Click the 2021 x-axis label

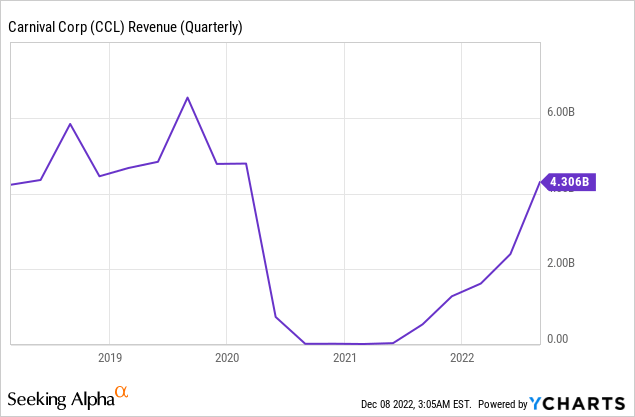345,358
